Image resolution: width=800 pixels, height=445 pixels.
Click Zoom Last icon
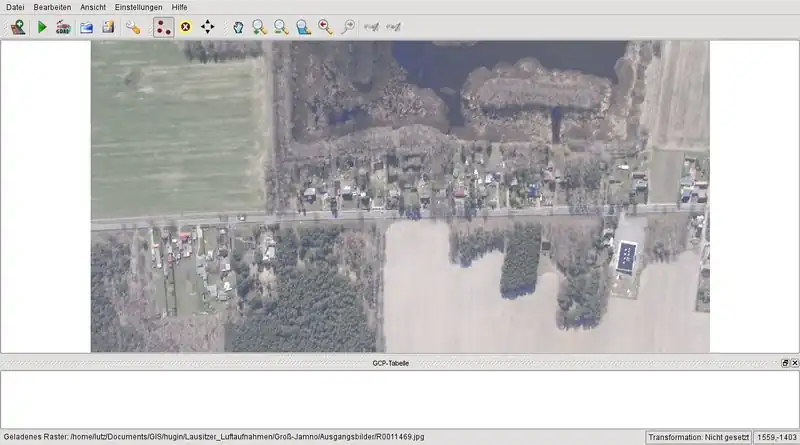[x=325, y=27]
